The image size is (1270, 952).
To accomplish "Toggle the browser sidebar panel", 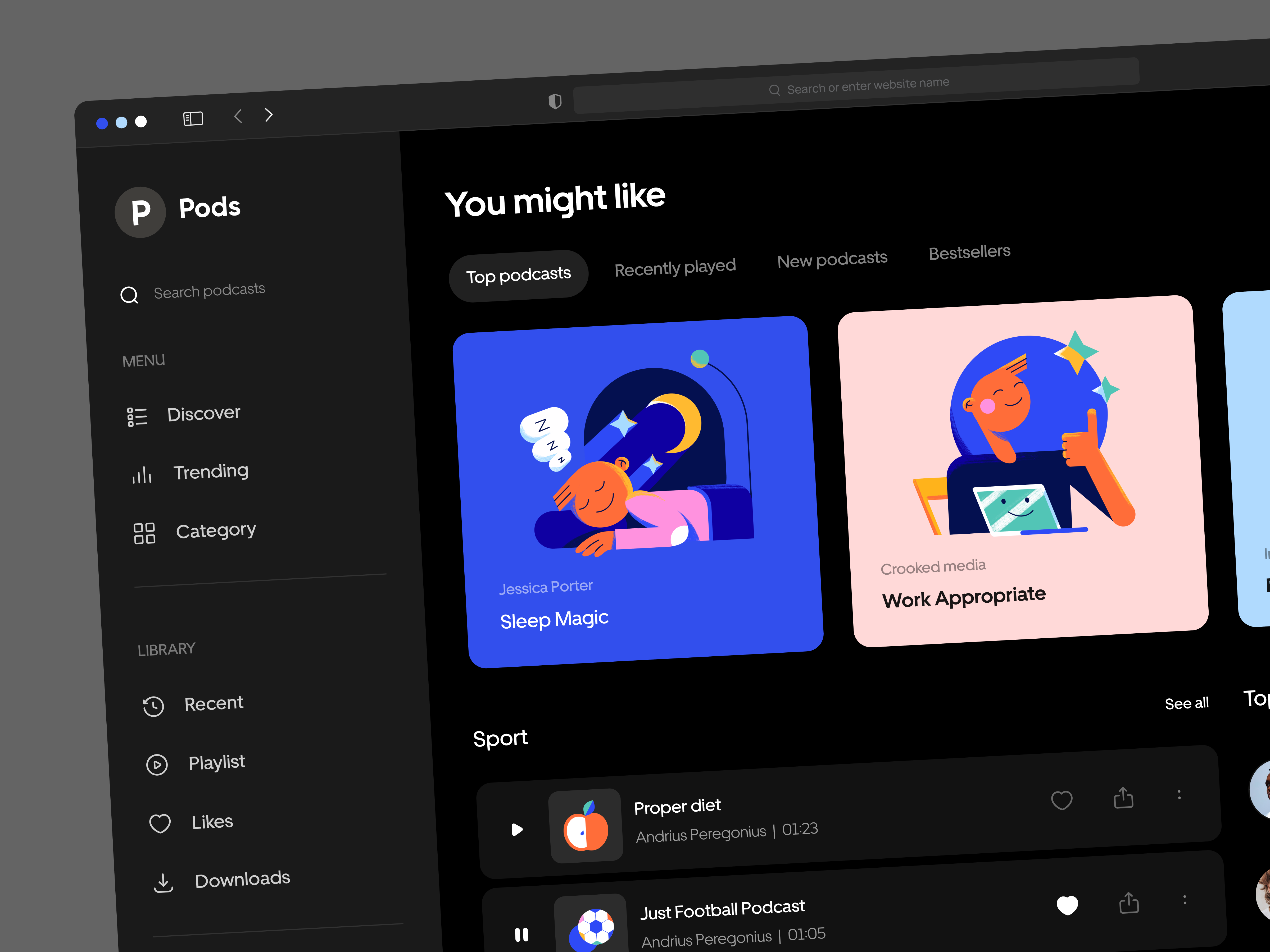I will point(193,118).
